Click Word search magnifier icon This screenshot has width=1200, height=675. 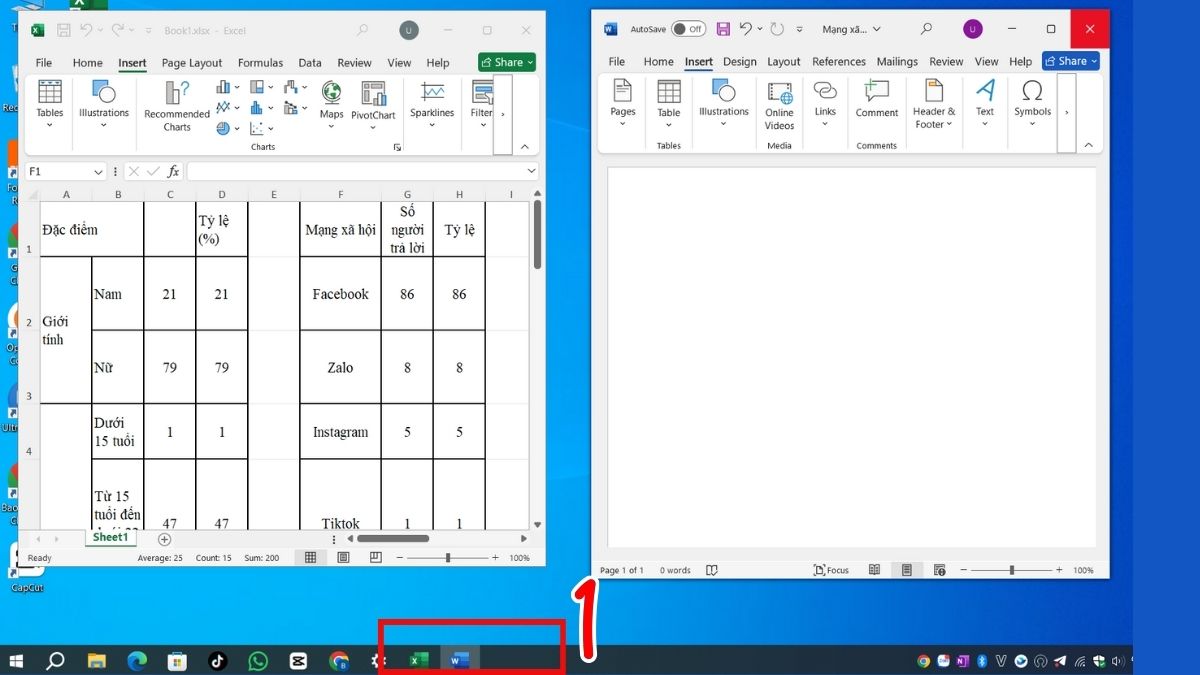pyautogui.click(x=927, y=29)
